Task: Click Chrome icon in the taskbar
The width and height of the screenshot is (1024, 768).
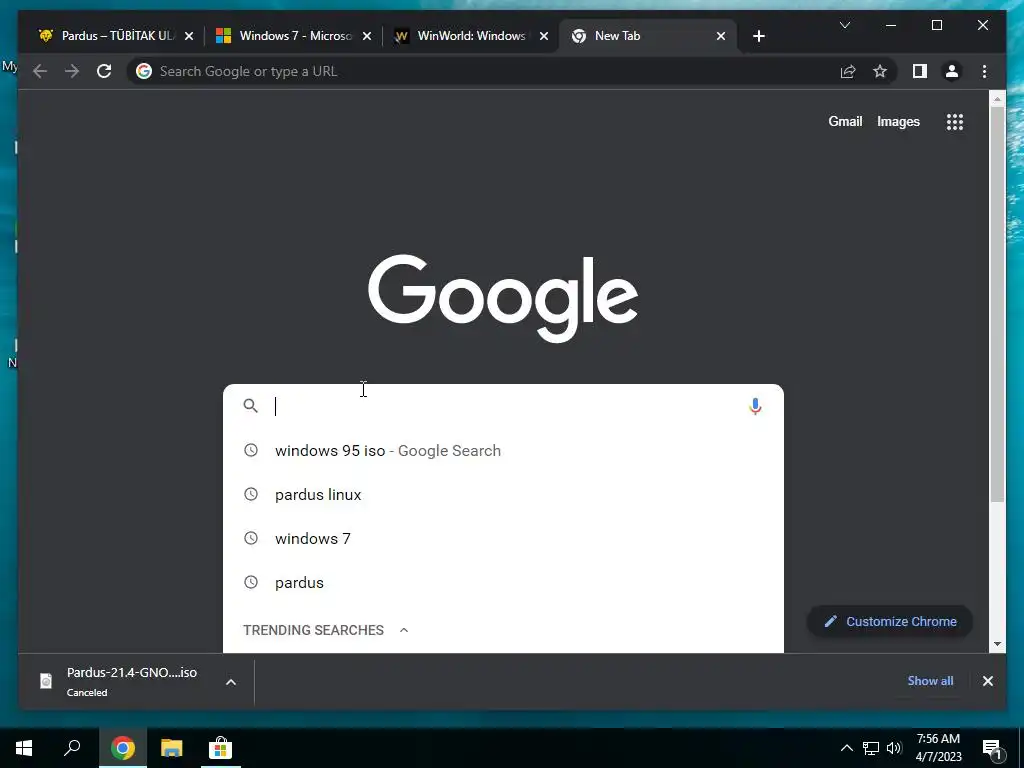Action: pyautogui.click(x=122, y=748)
